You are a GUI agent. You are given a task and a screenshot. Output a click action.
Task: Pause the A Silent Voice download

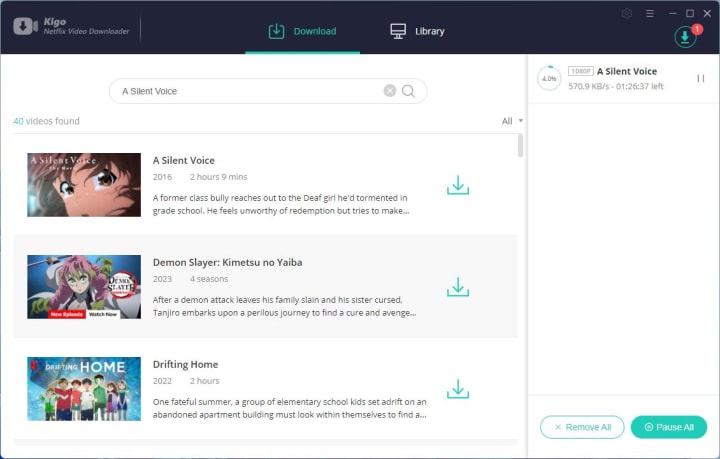701,78
